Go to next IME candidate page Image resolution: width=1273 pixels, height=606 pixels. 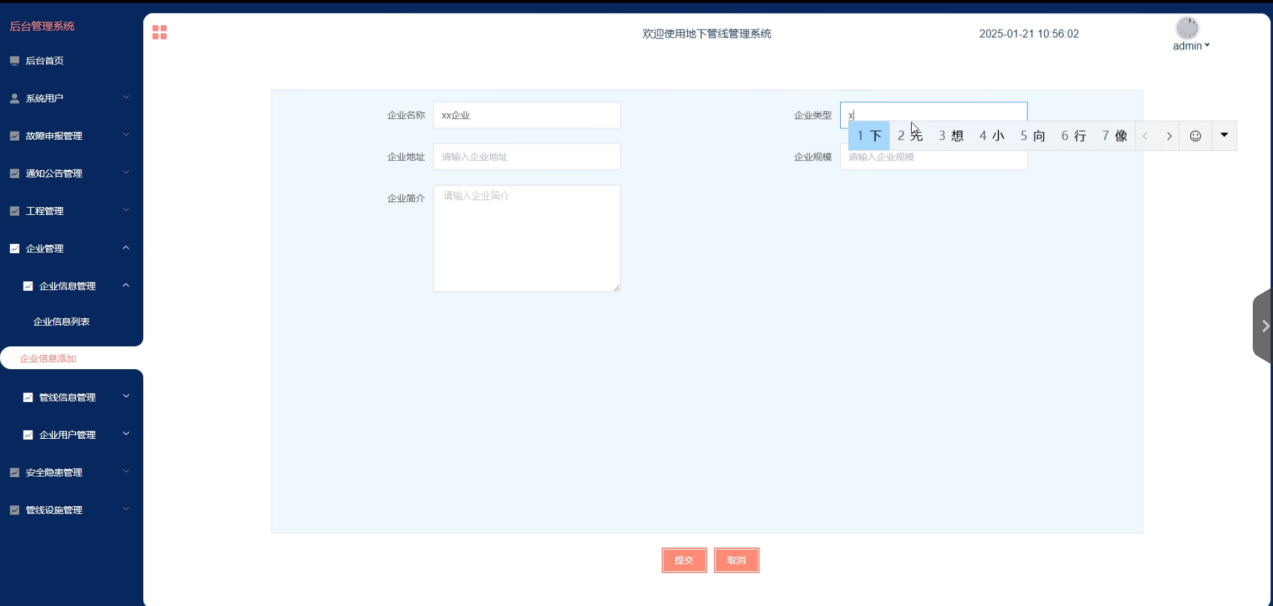click(x=1169, y=136)
